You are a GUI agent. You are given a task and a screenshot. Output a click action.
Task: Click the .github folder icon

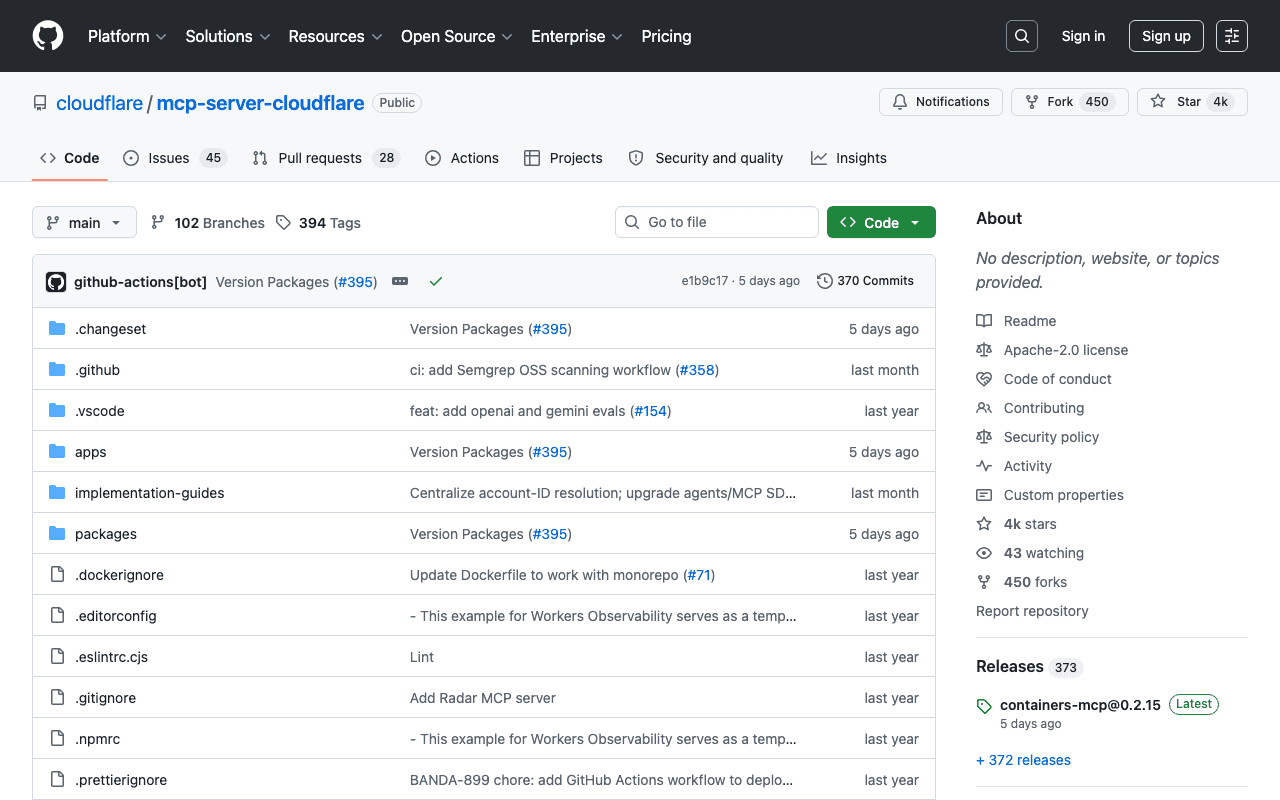click(x=57, y=370)
